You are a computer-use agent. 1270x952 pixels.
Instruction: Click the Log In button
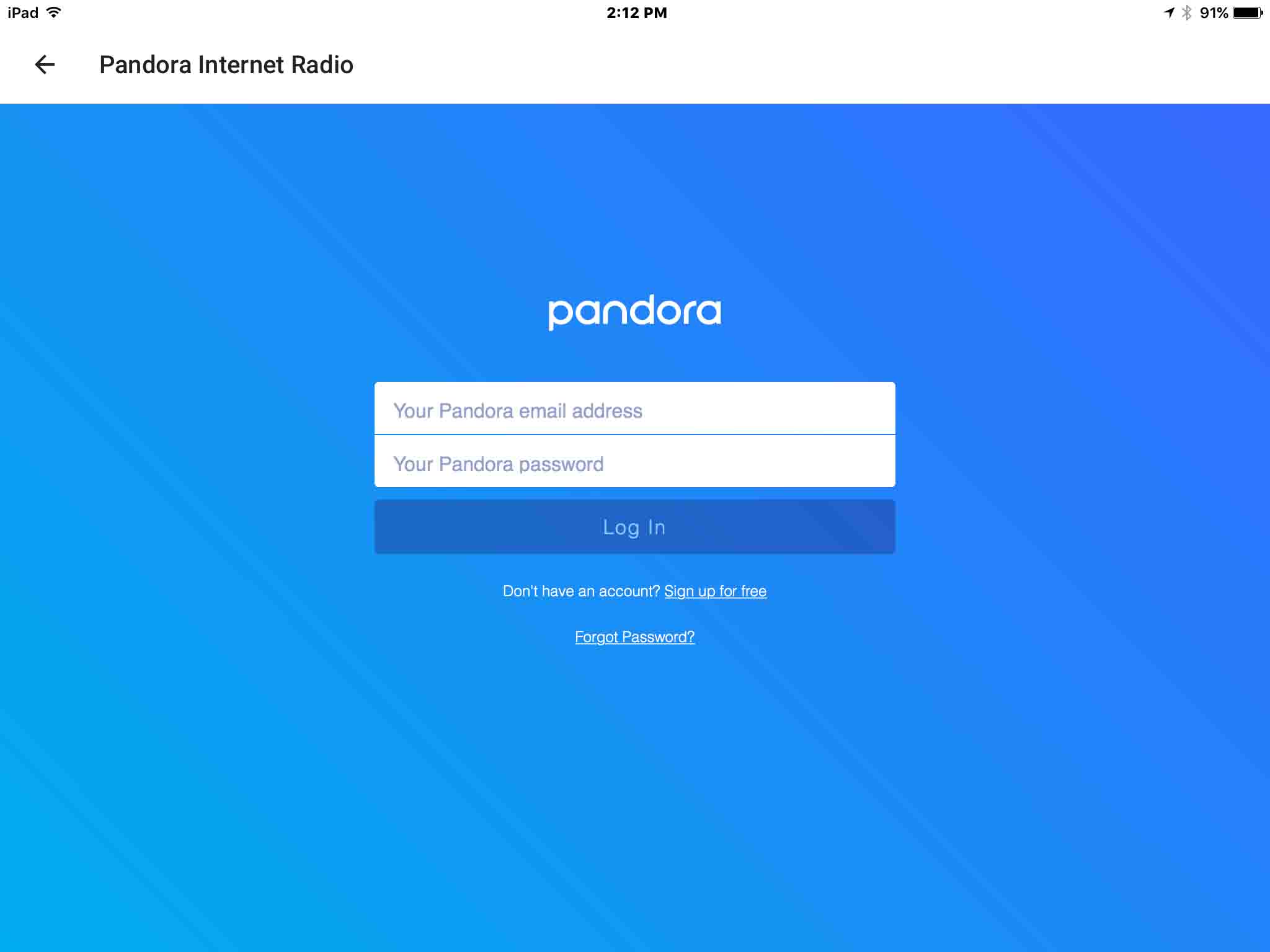pyautogui.click(x=634, y=526)
